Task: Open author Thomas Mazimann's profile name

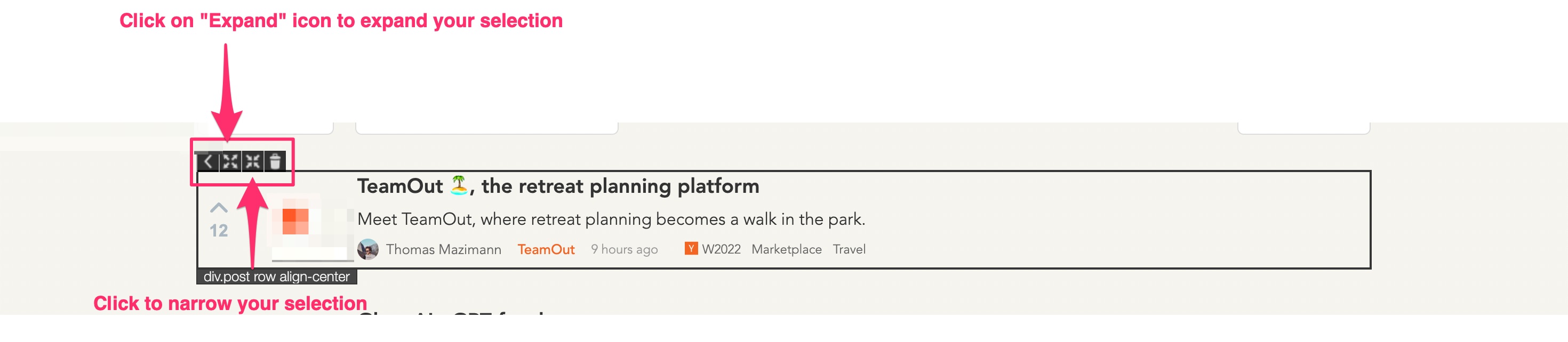Action: pos(443,250)
